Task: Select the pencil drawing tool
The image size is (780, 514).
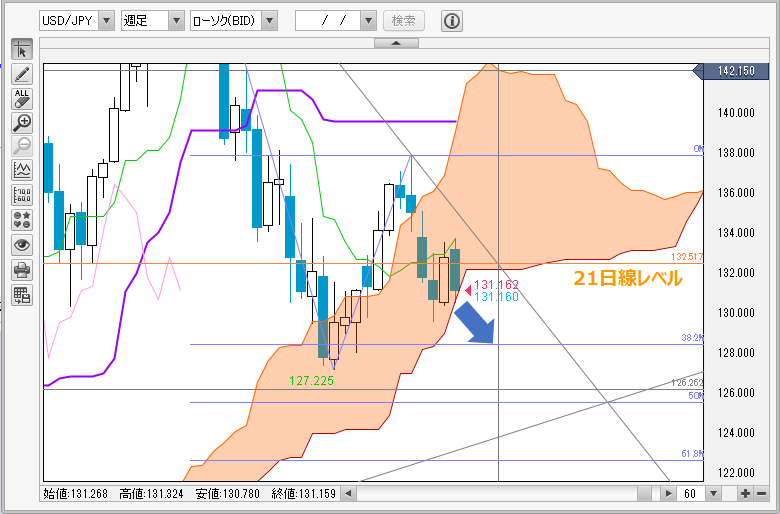Action: pos(22,74)
